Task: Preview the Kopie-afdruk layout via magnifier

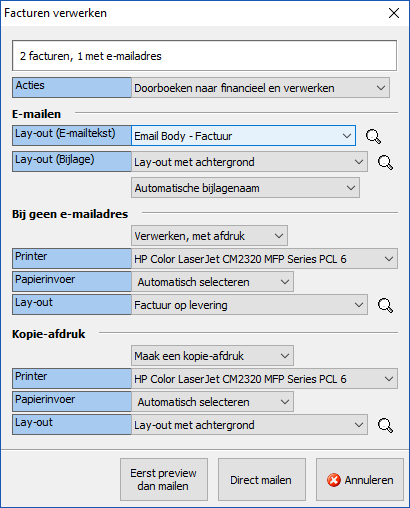Action: (385, 425)
